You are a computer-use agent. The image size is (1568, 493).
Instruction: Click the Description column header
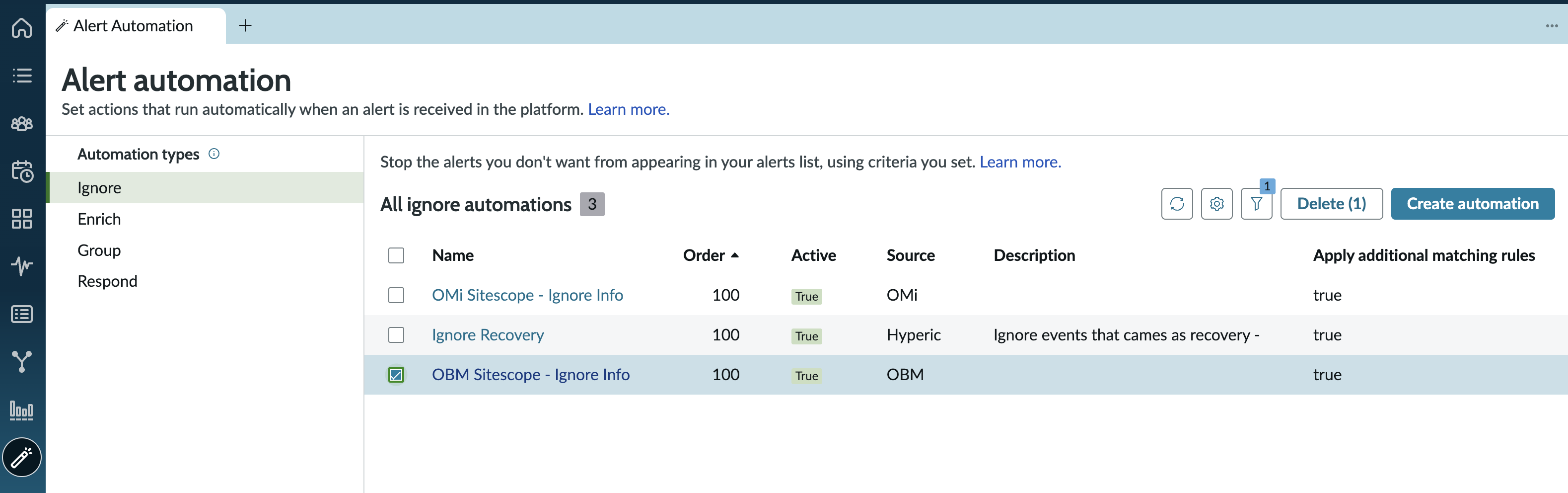[1034, 255]
